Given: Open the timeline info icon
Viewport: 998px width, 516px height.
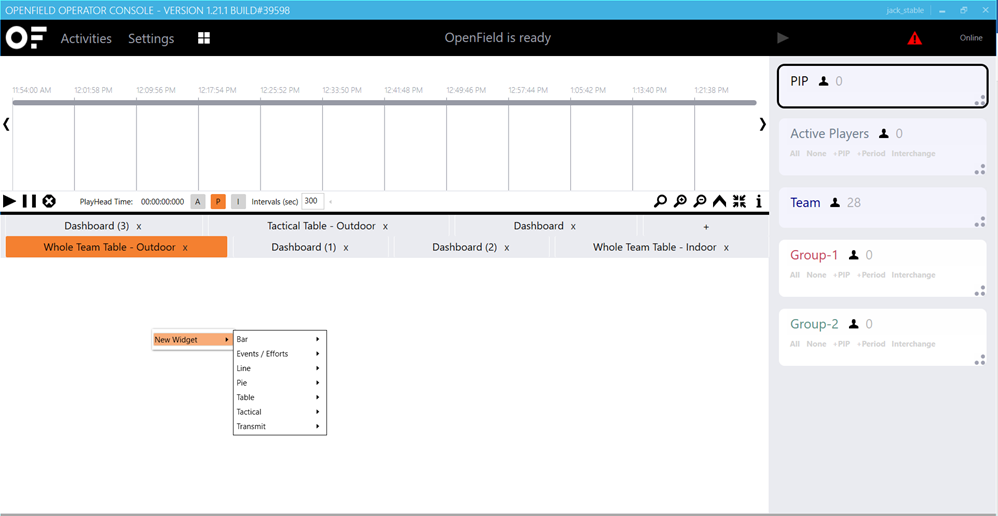Looking at the screenshot, I should 759,201.
